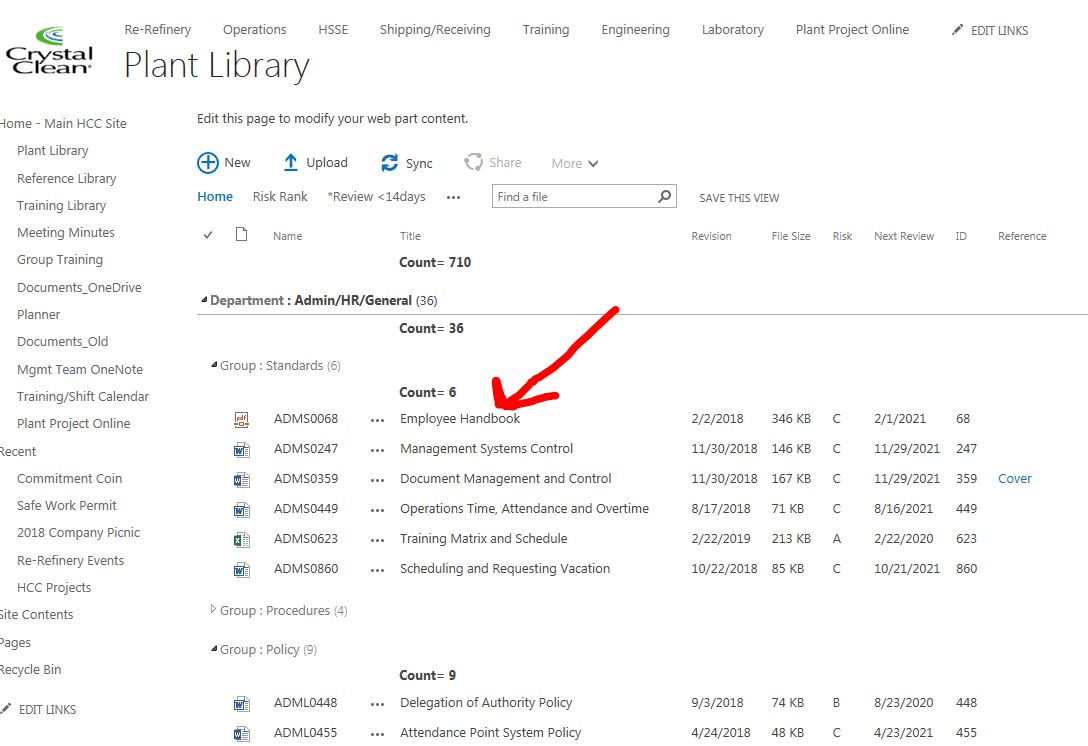1088x746 pixels.
Task: Open ellipsis menu for Employee Handbook
Action: pyautogui.click(x=377, y=420)
